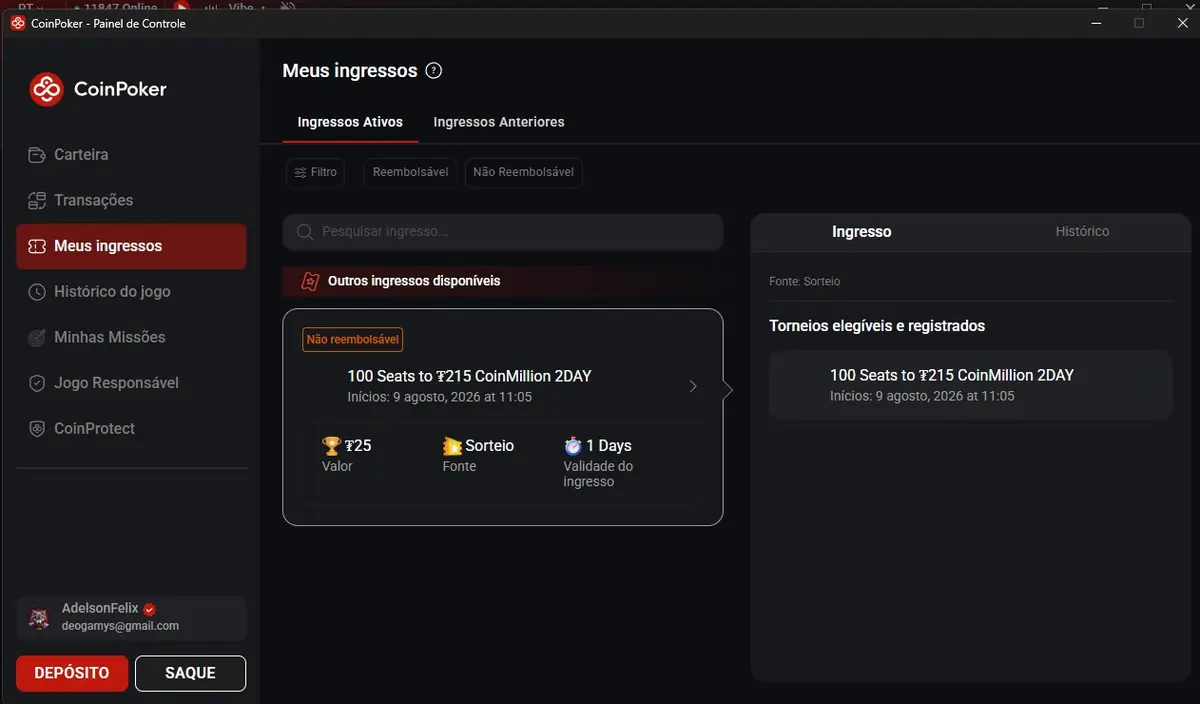Click the DEPÓSITO button

72,674
